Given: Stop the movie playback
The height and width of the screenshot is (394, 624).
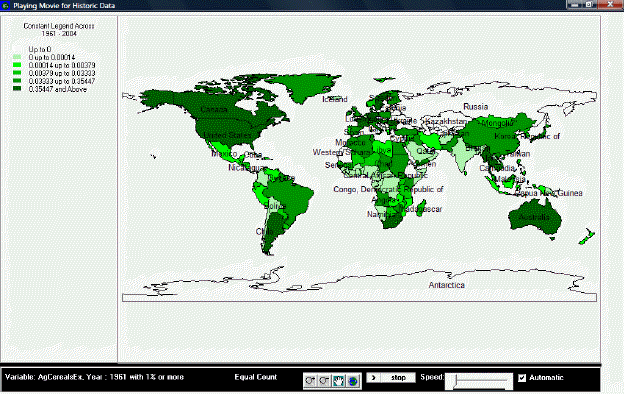Looking at the screenshot, I should (398, 377).
